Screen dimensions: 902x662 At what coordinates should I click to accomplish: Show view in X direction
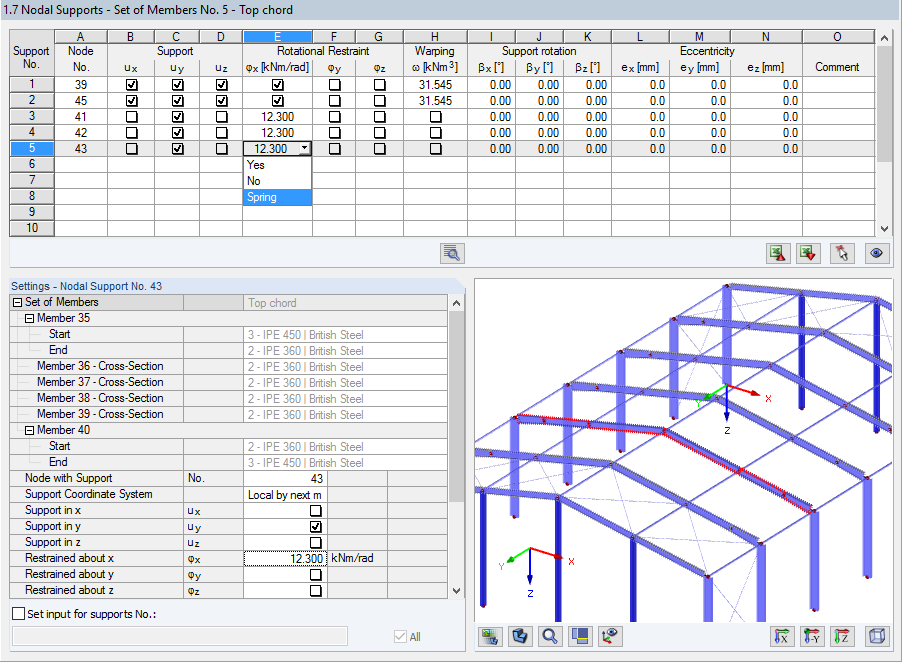point(781,636)
